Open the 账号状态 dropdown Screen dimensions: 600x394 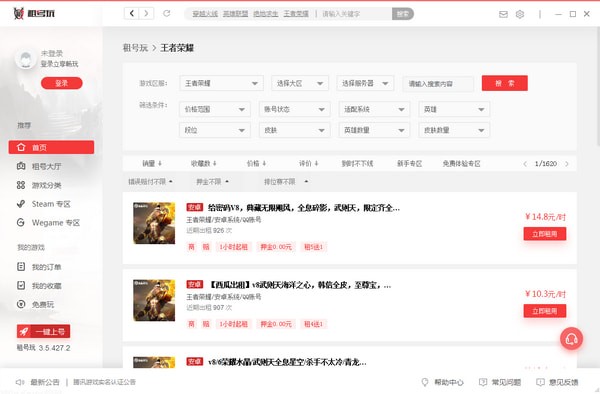295,109
